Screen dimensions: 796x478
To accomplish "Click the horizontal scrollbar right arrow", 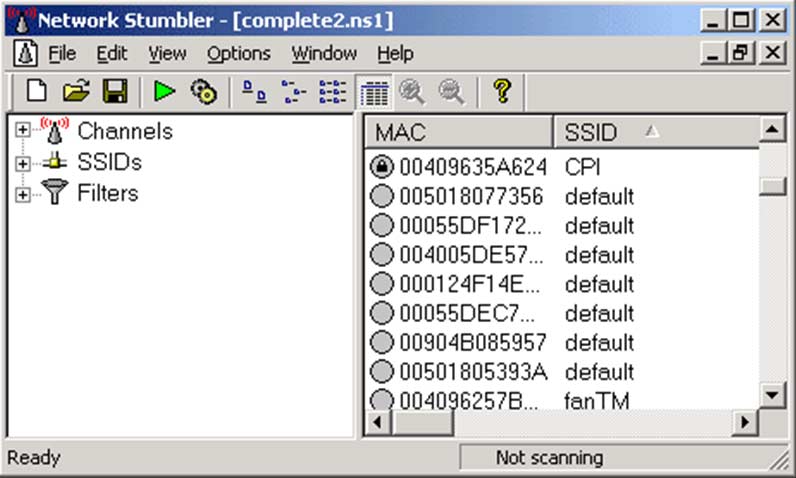I will tap(745, 422).
